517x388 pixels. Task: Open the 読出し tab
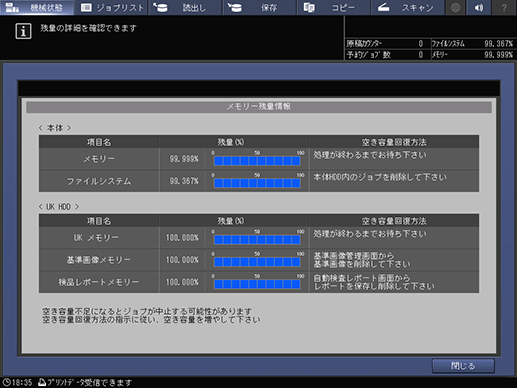(x=185, y=7)
